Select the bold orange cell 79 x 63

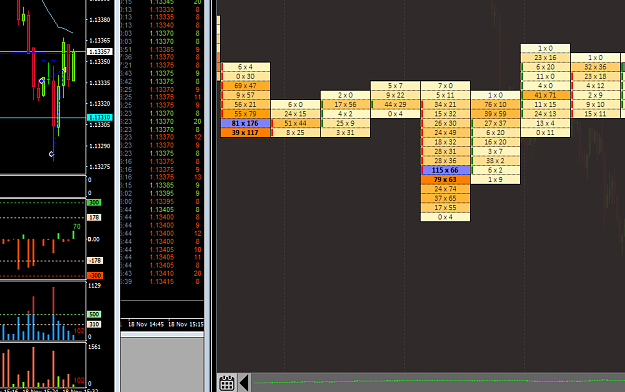[446, 179]
